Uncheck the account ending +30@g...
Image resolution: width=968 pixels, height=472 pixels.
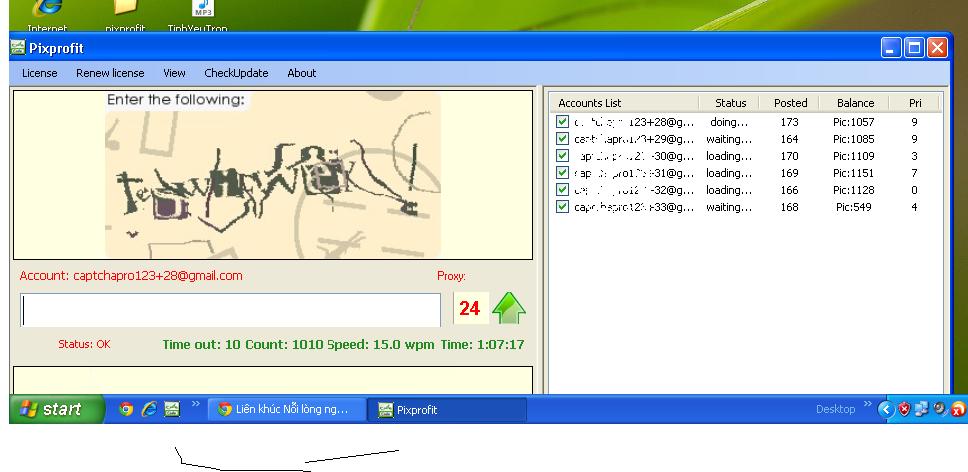coord(562,155)
